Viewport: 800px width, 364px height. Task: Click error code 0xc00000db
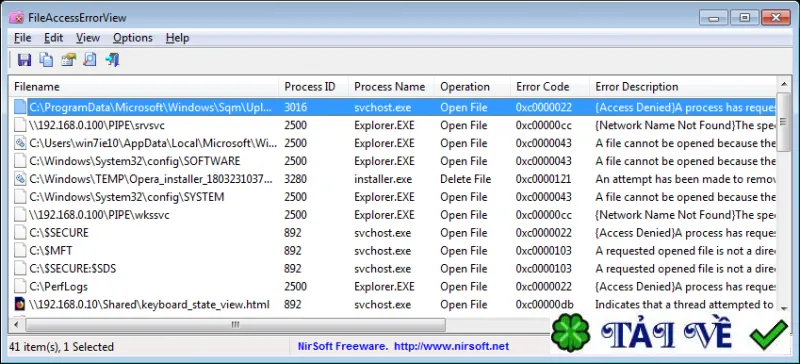[x=544, y=304]
